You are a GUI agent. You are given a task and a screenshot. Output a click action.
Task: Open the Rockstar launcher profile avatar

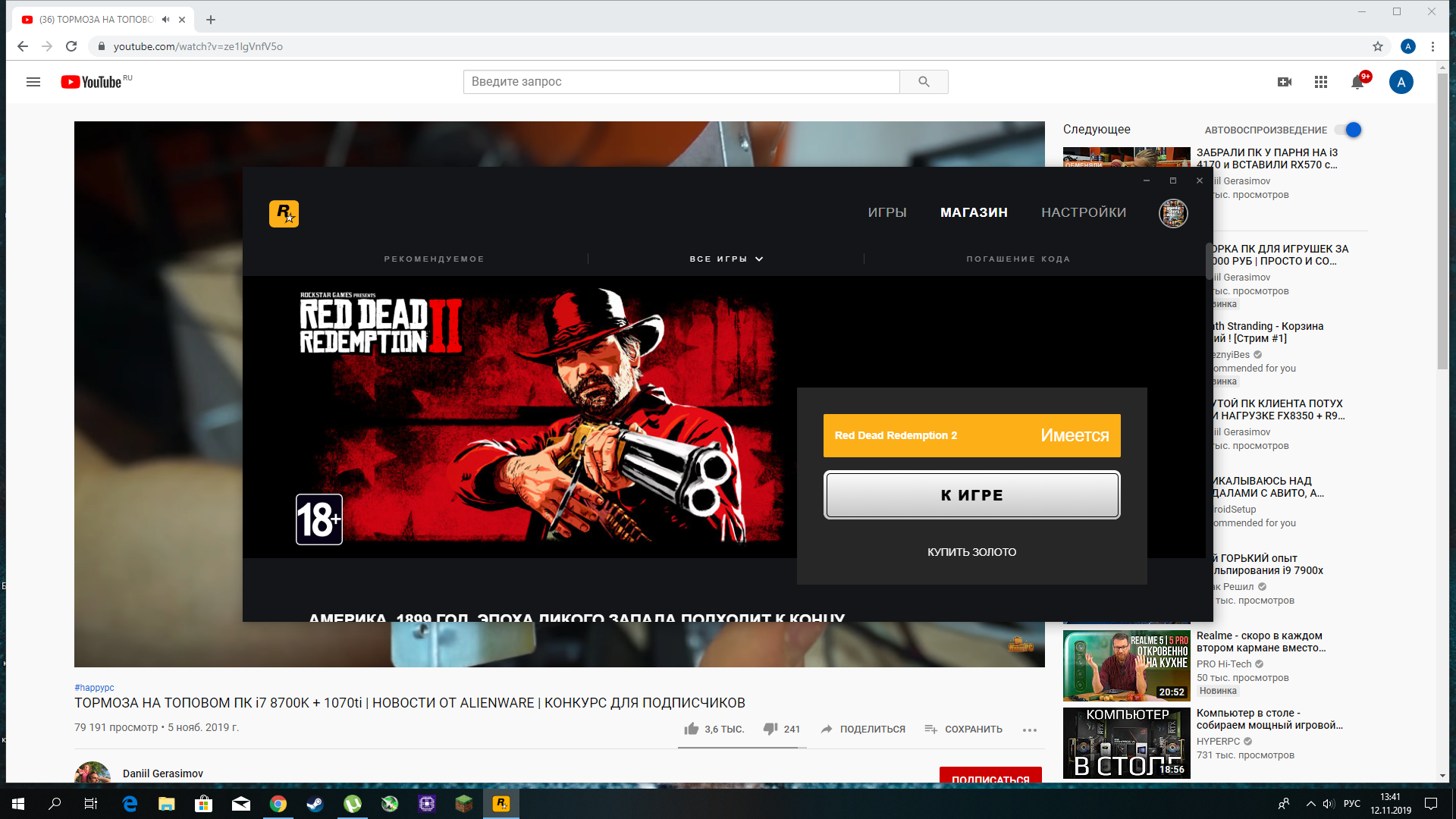[x=1172, y=213]
